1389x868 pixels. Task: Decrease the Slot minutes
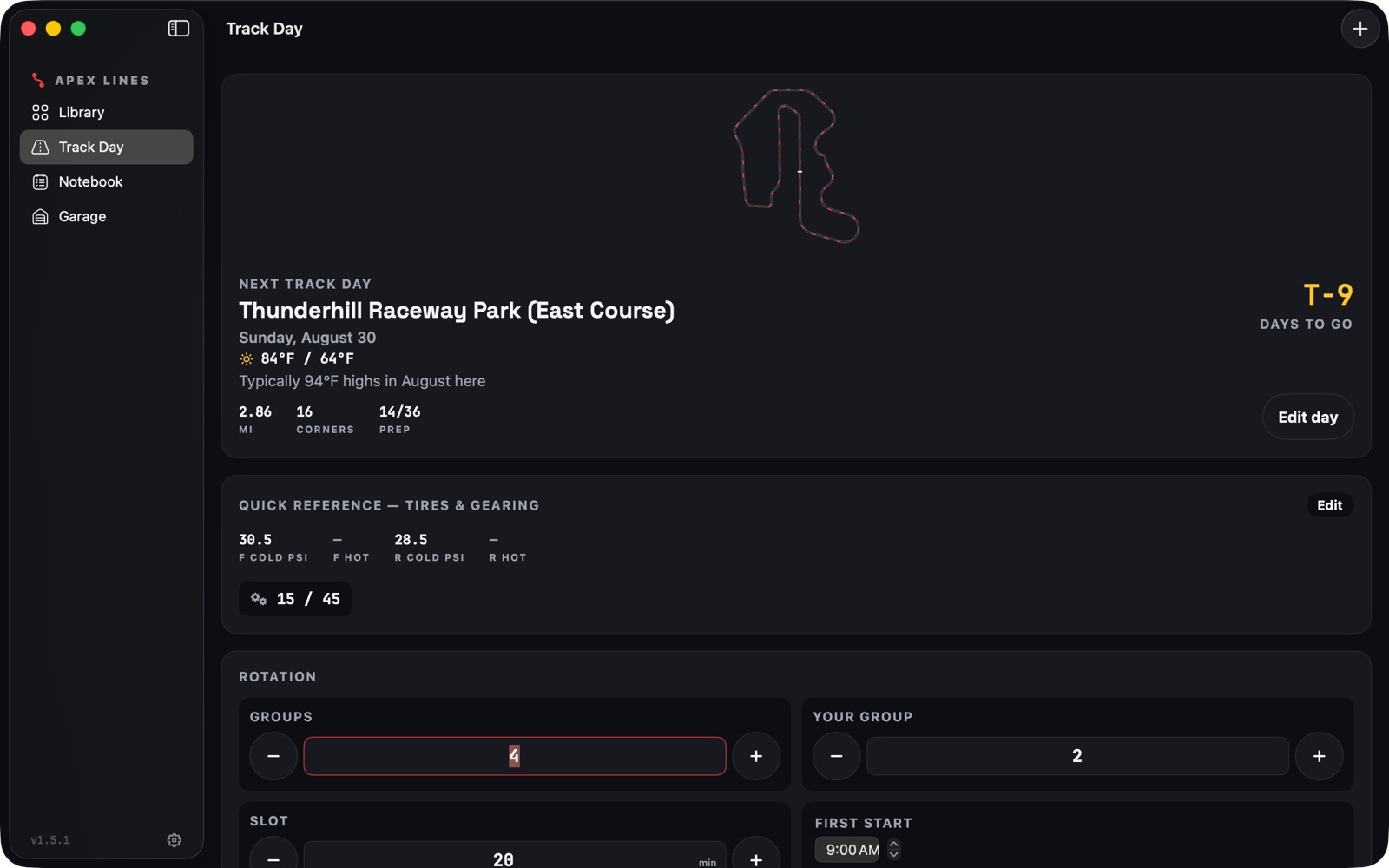(273, 854)
